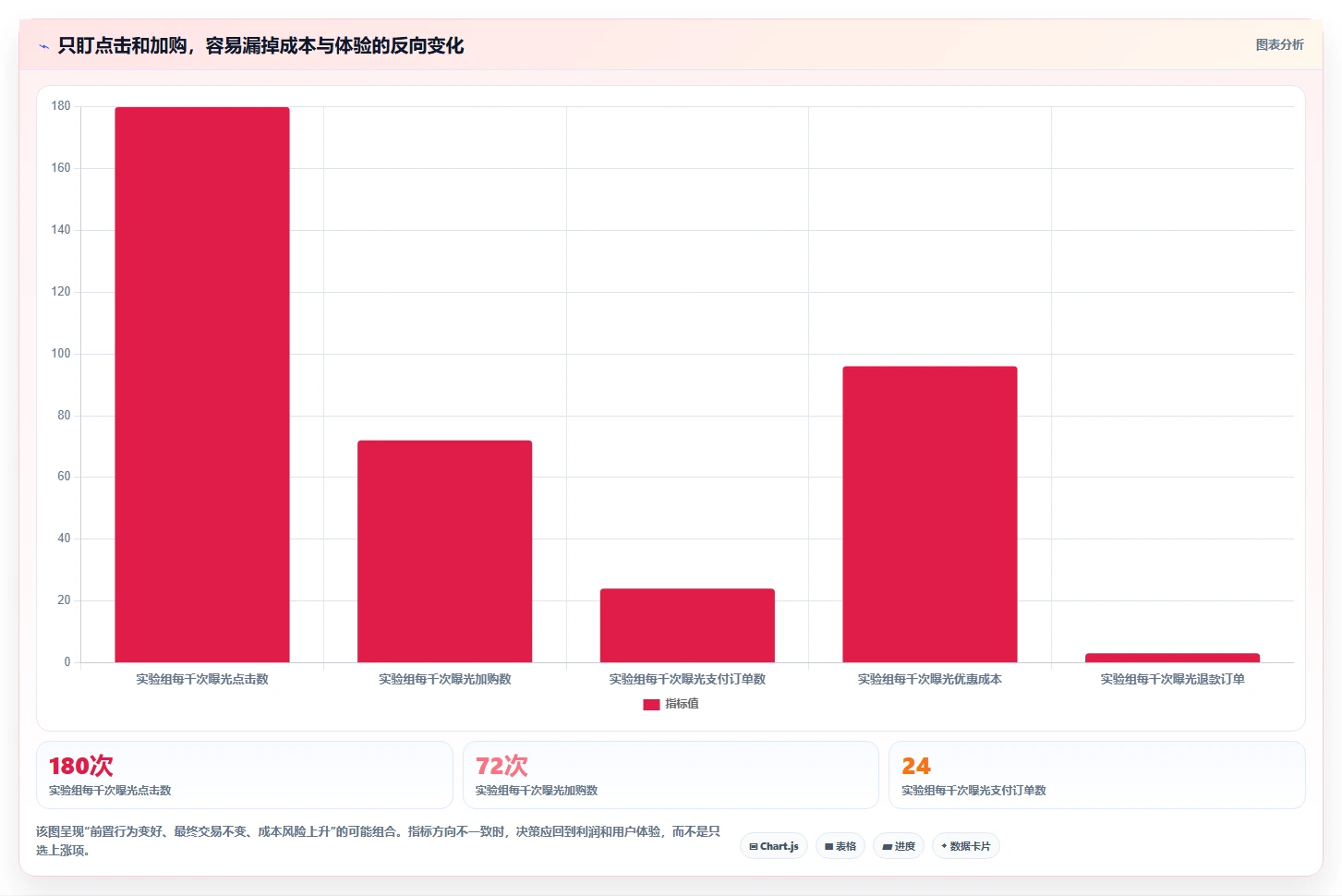Click the description paragraph starting 该图呈现

pyautogui.click(x=378, y=841)
